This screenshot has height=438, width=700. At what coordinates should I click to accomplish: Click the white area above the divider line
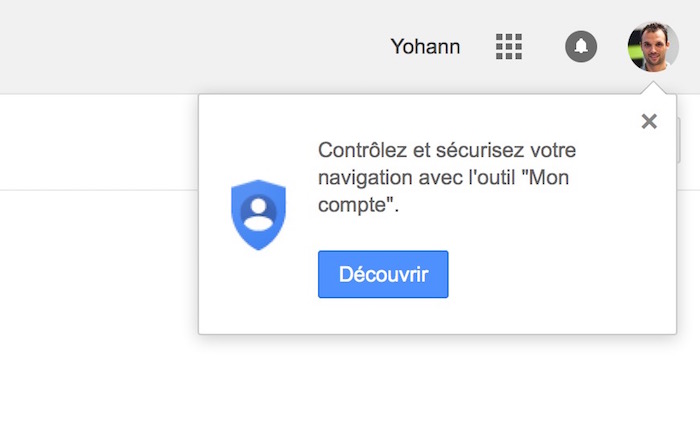tap(100, 142)
